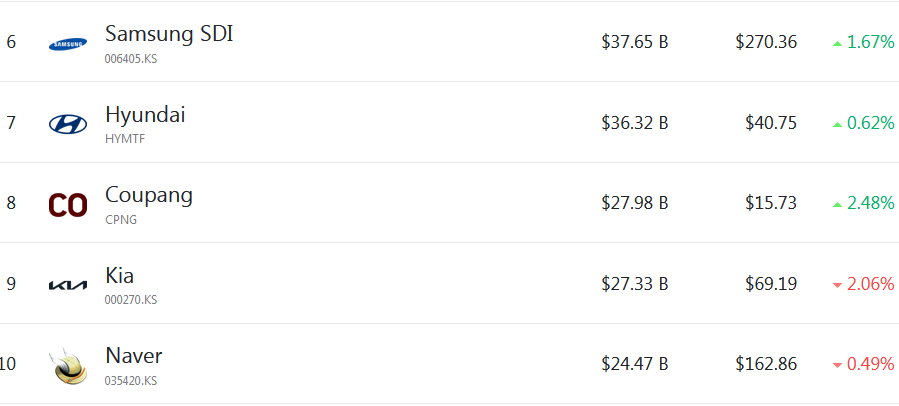Click Naver's $162.86 share price
The height and width of the screenshot is (406, 899).
click(767, 364)
